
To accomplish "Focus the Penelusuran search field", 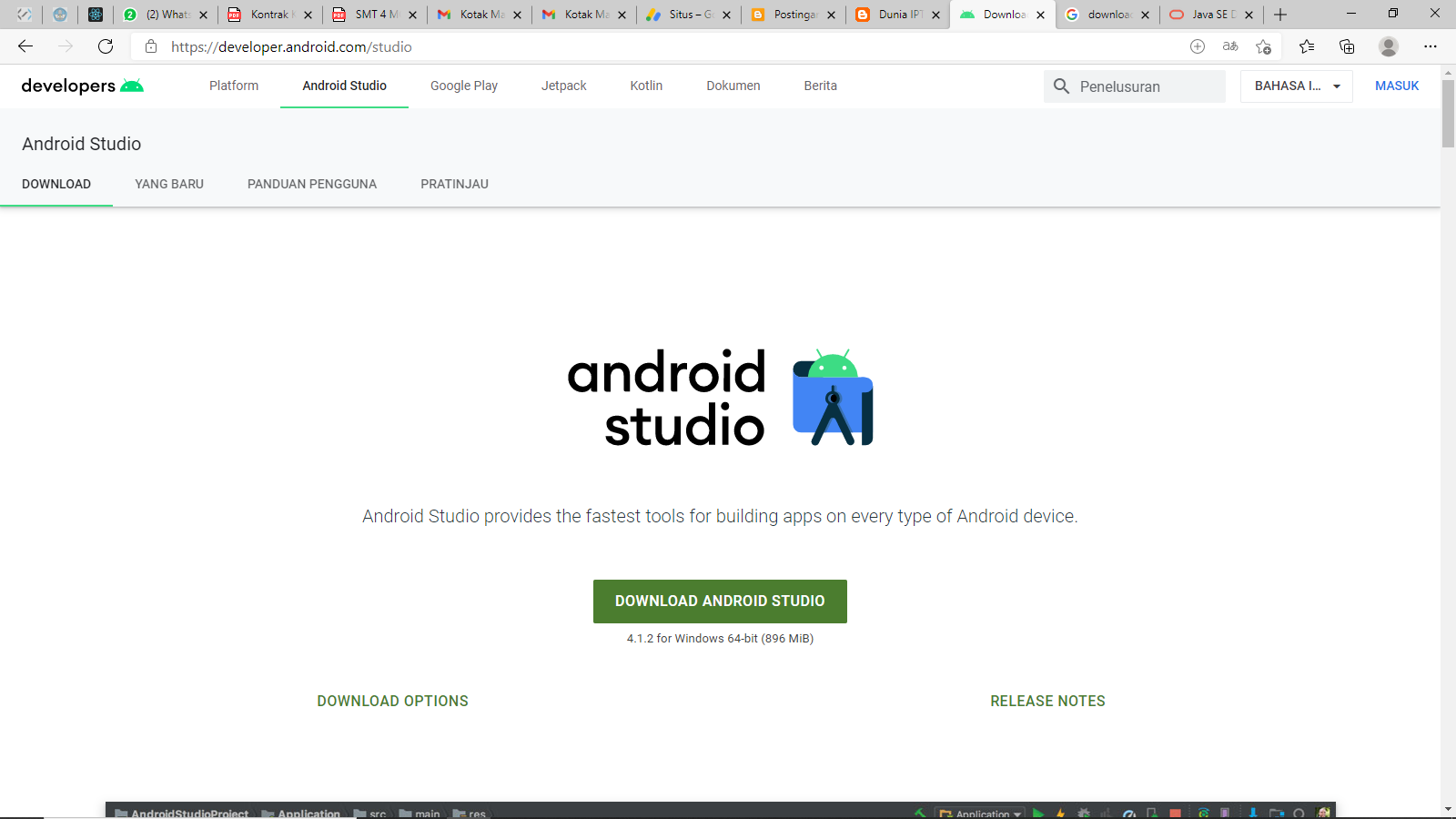I will pyautogui.click(x=1135, y=86).
